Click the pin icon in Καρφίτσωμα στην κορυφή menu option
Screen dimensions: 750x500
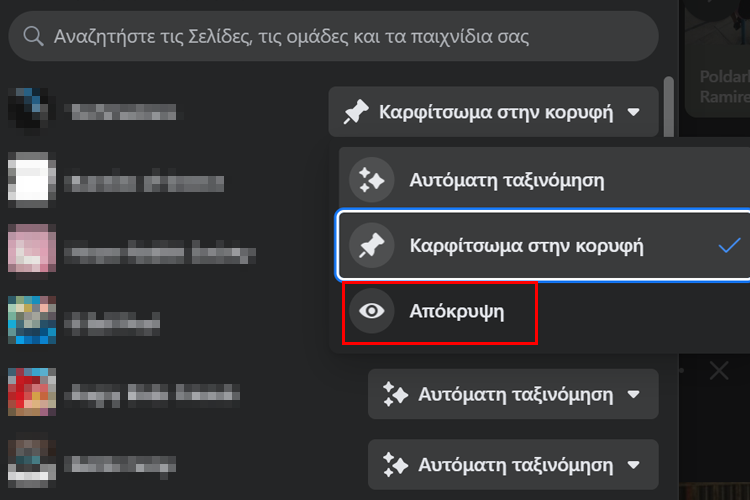[x=372, y=245]
